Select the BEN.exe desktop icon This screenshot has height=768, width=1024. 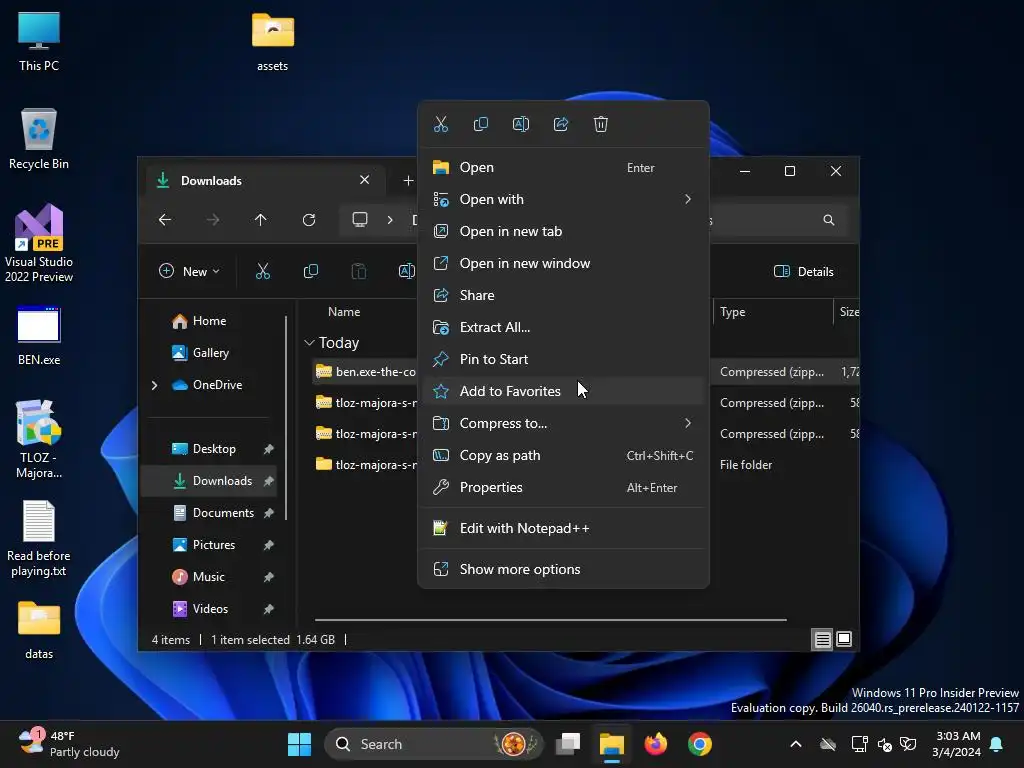click(x=39, y=336)
